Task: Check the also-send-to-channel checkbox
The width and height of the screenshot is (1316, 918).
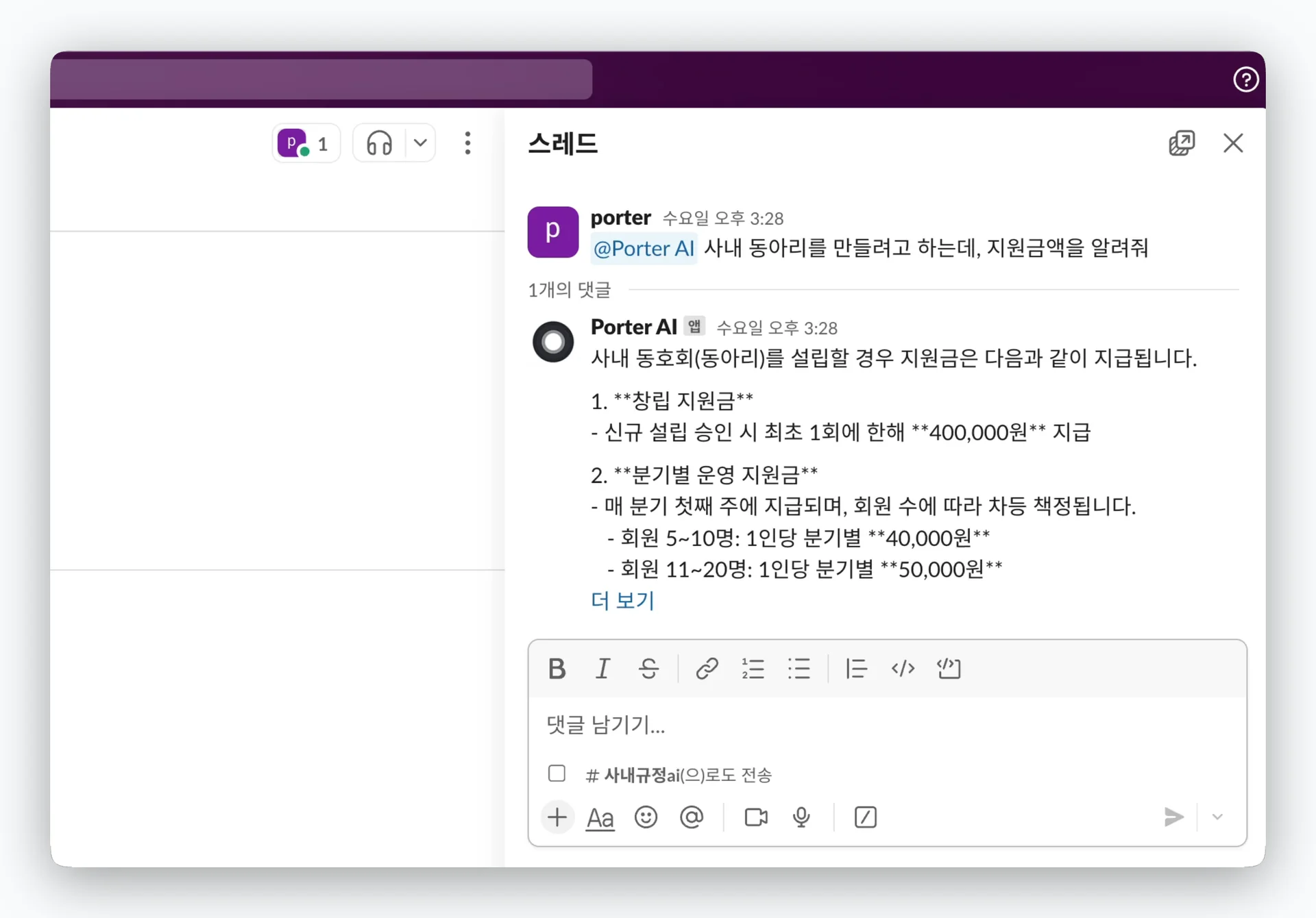Action: (x=557, y=773)
